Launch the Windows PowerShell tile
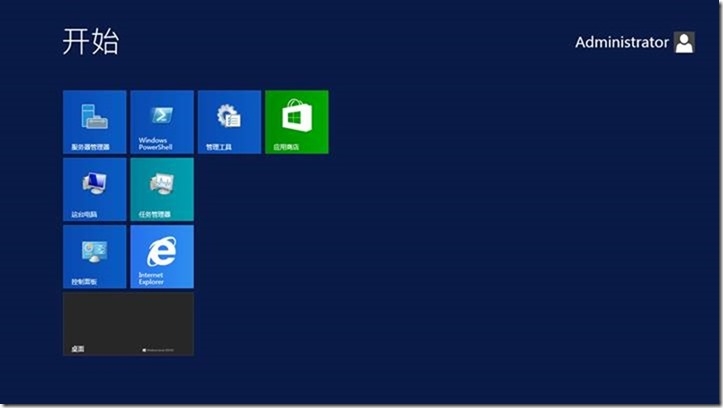The width and height of the screenshot is (723, 408). pyautogui.click(x=162, y=122)
